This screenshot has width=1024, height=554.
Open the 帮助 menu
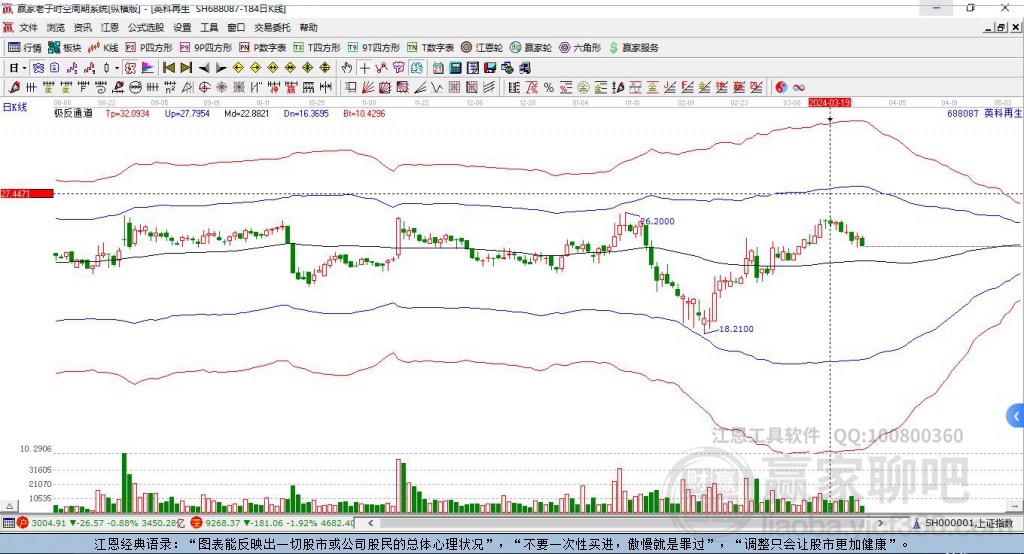coord(308,27)
